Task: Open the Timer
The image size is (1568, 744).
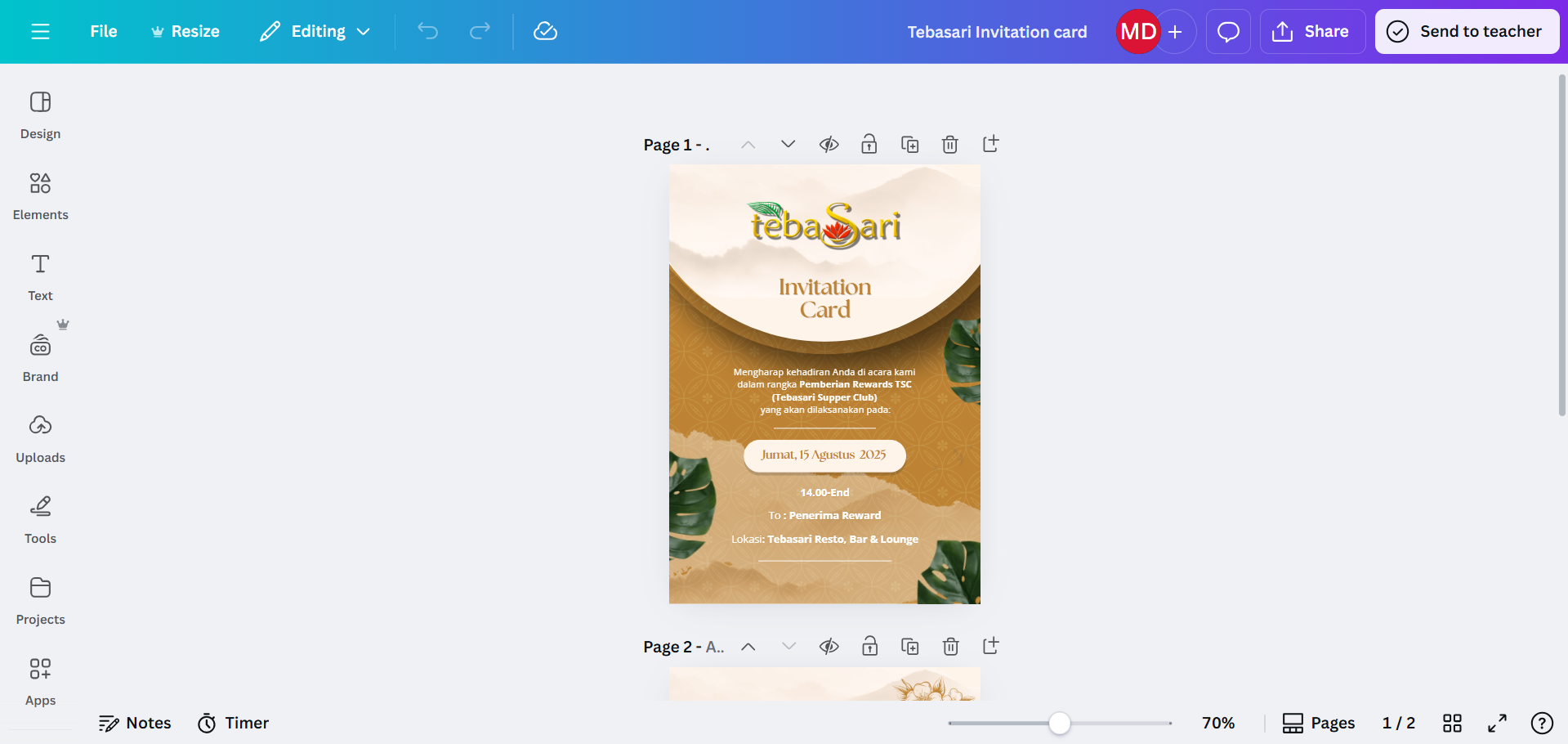Action: (x=234, y=723)
